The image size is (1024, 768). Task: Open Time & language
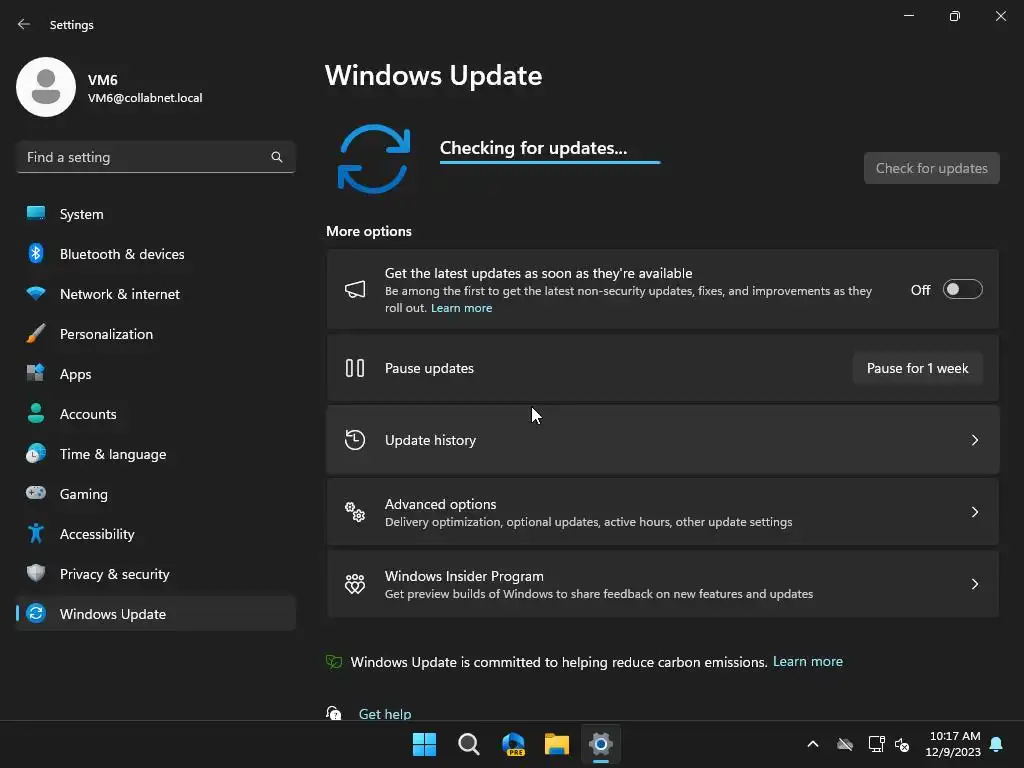(x=155, y=454)
